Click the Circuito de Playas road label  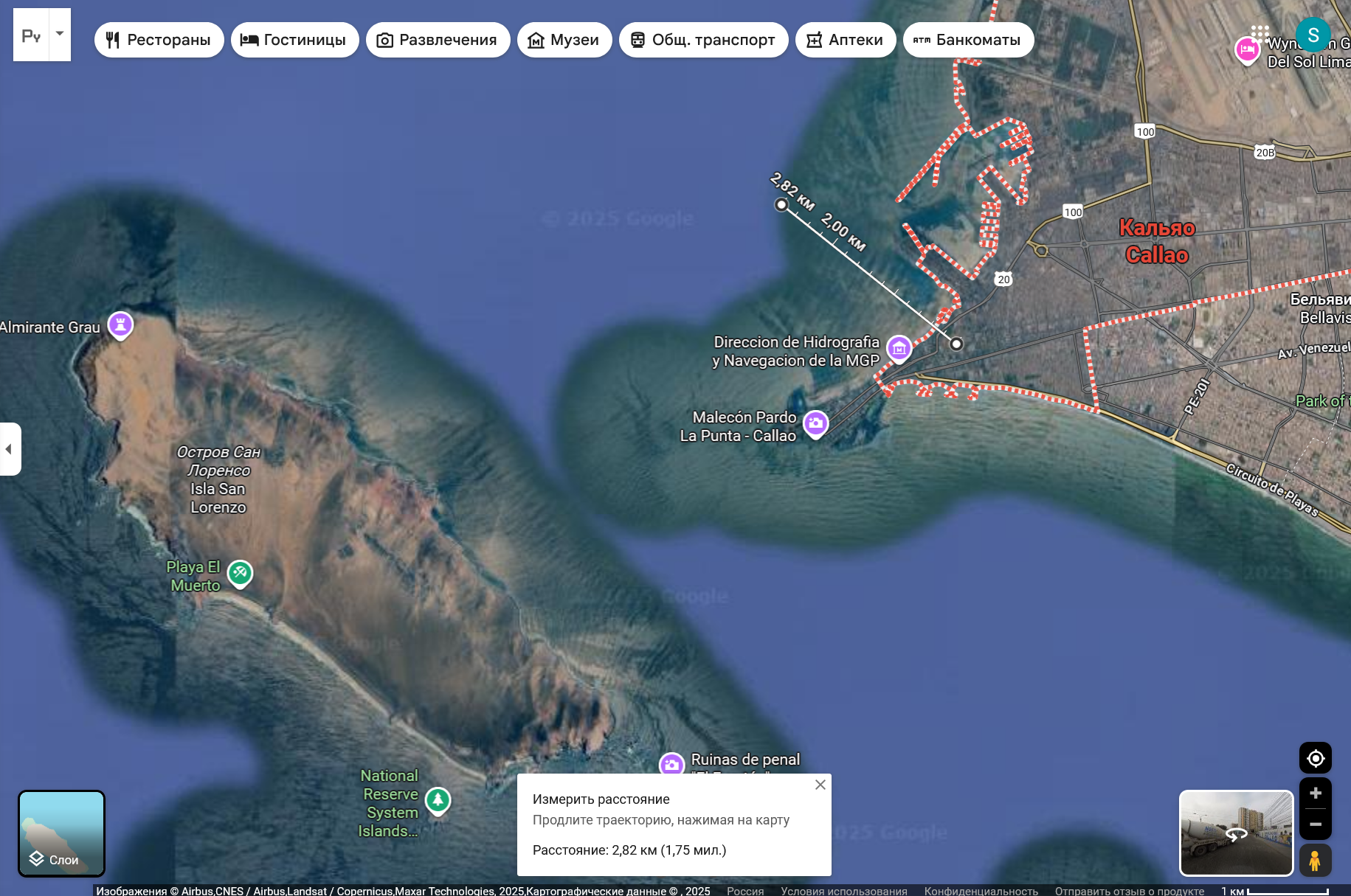pyautogui.click(x=1272, y=489)
